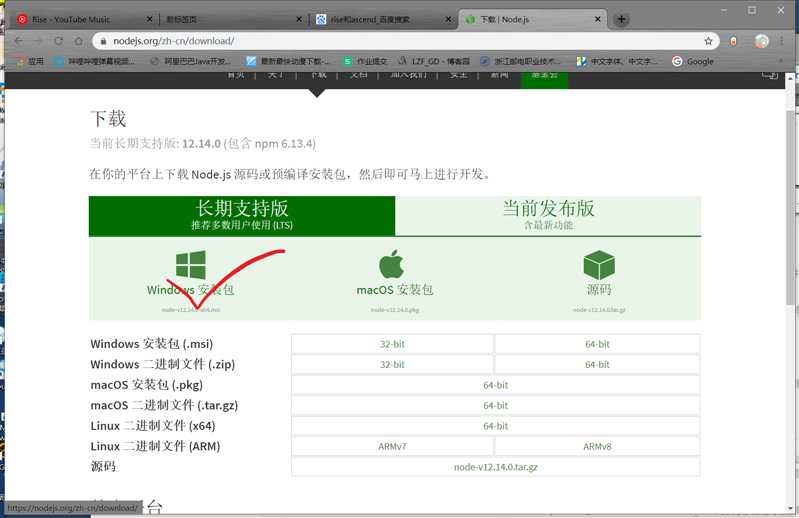This screenshot has width=799, height=518.
Task: Click the scrollbar down arrow
Action: (x=790, y=508)
